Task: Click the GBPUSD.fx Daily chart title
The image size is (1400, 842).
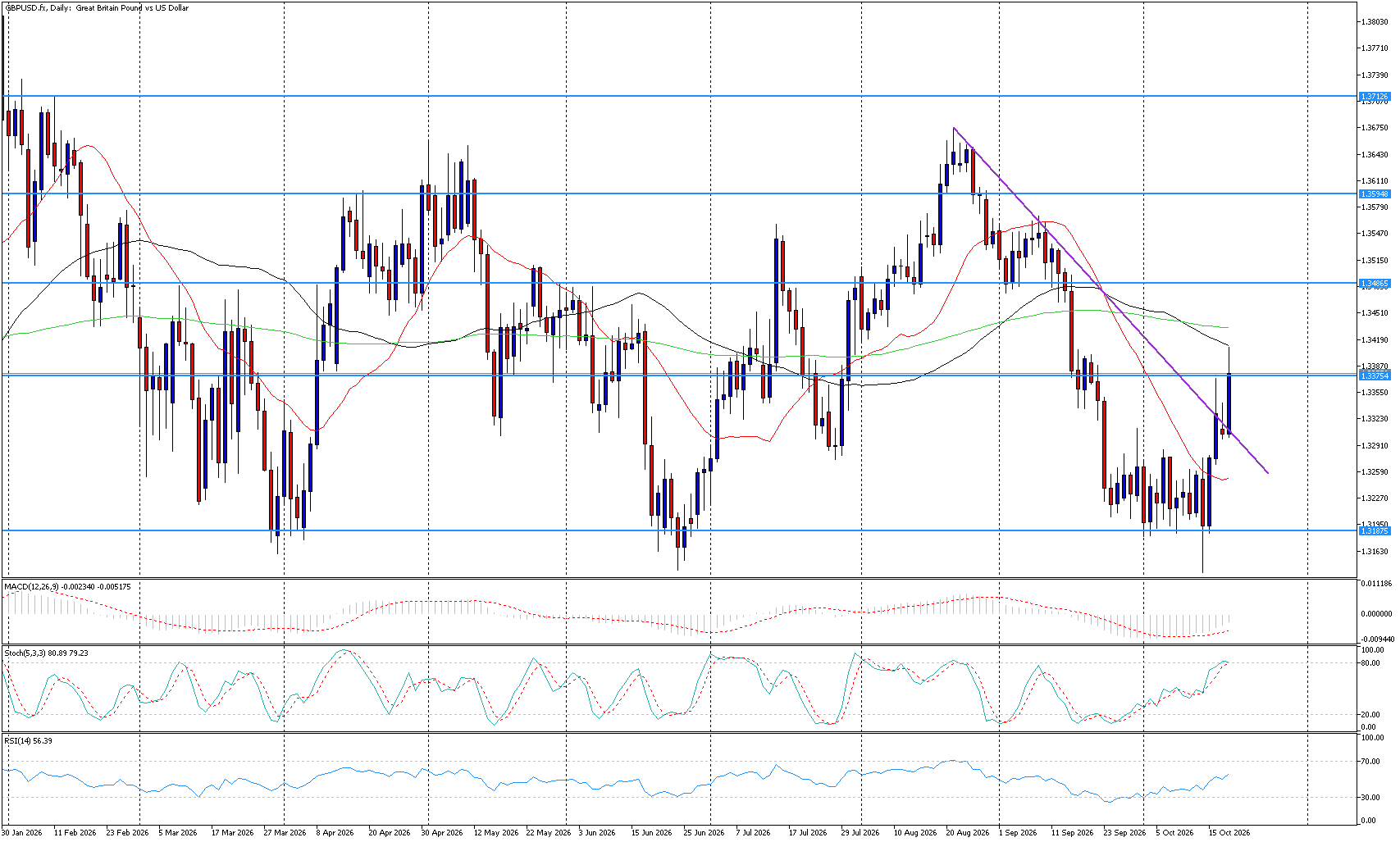Action: (97, 8)
